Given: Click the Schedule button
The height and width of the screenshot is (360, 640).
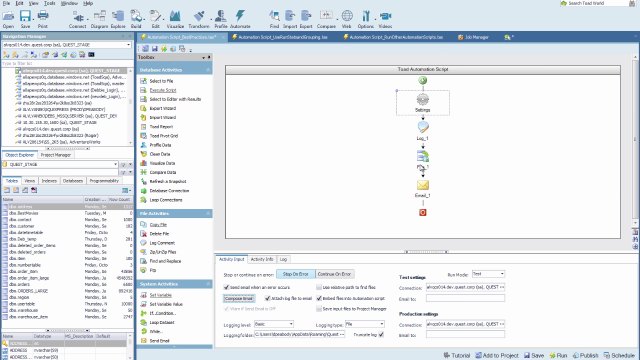Looking at the screenshot, I should pos(619,356).
